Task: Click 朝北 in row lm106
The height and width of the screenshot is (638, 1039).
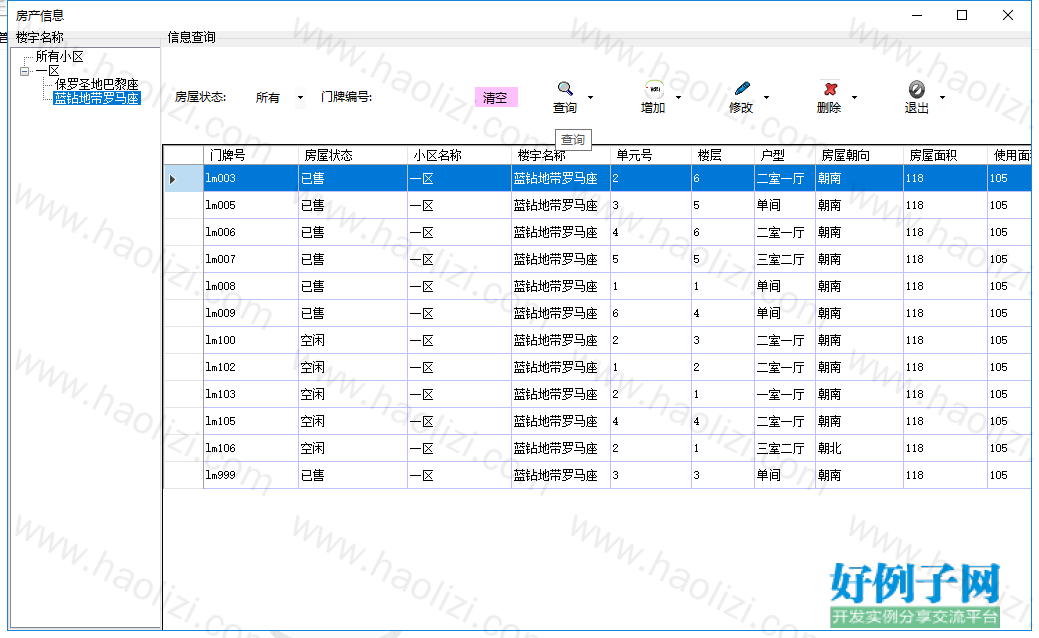Action: click(x=859, y=449)
